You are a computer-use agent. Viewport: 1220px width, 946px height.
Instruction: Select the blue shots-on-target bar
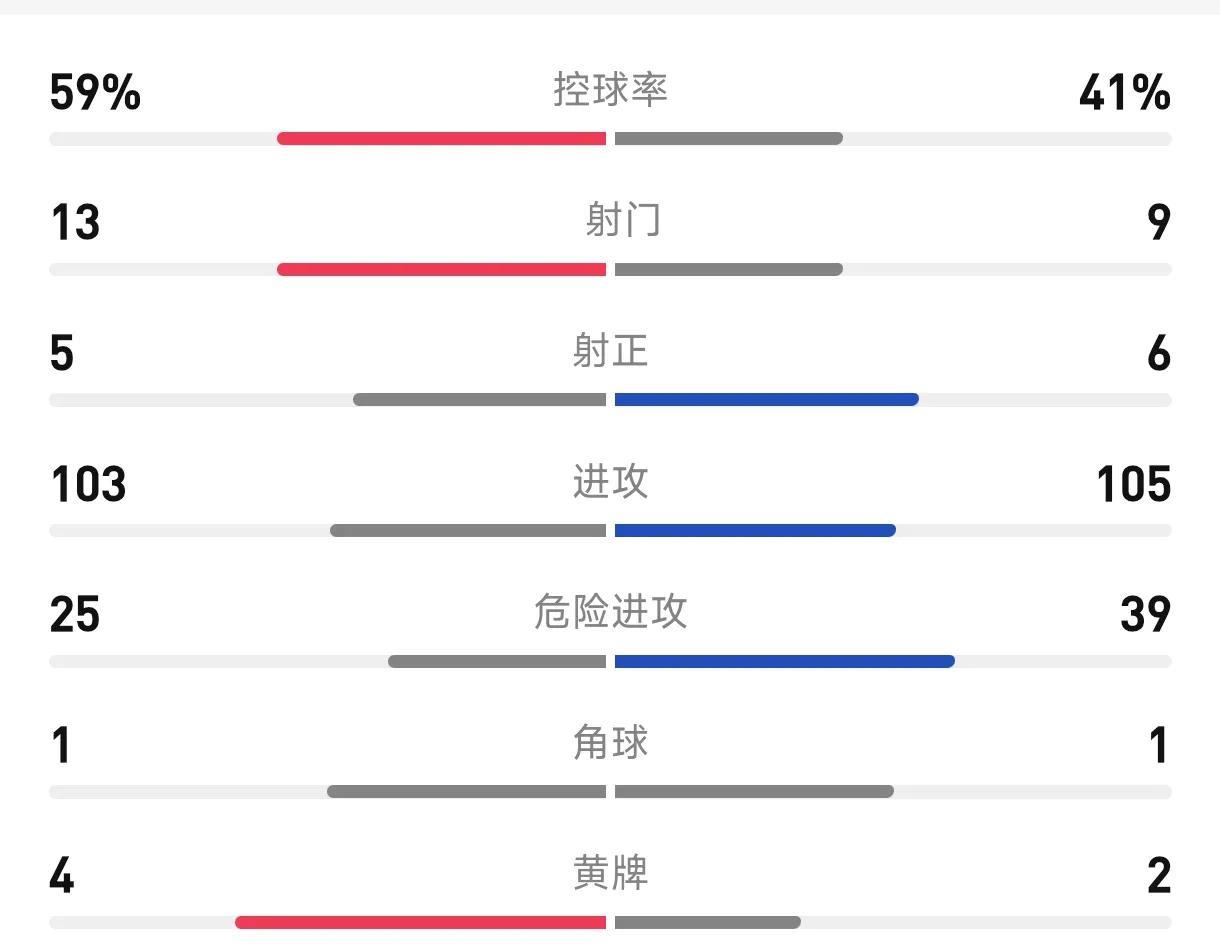coord(767,400)
